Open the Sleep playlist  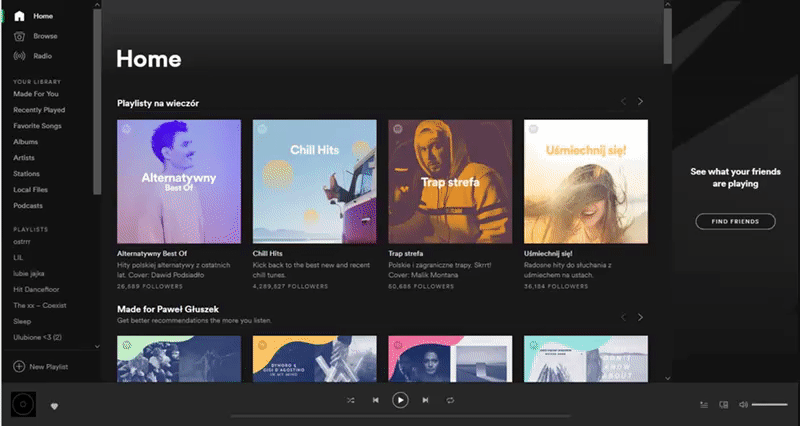[x=22, y=321]
